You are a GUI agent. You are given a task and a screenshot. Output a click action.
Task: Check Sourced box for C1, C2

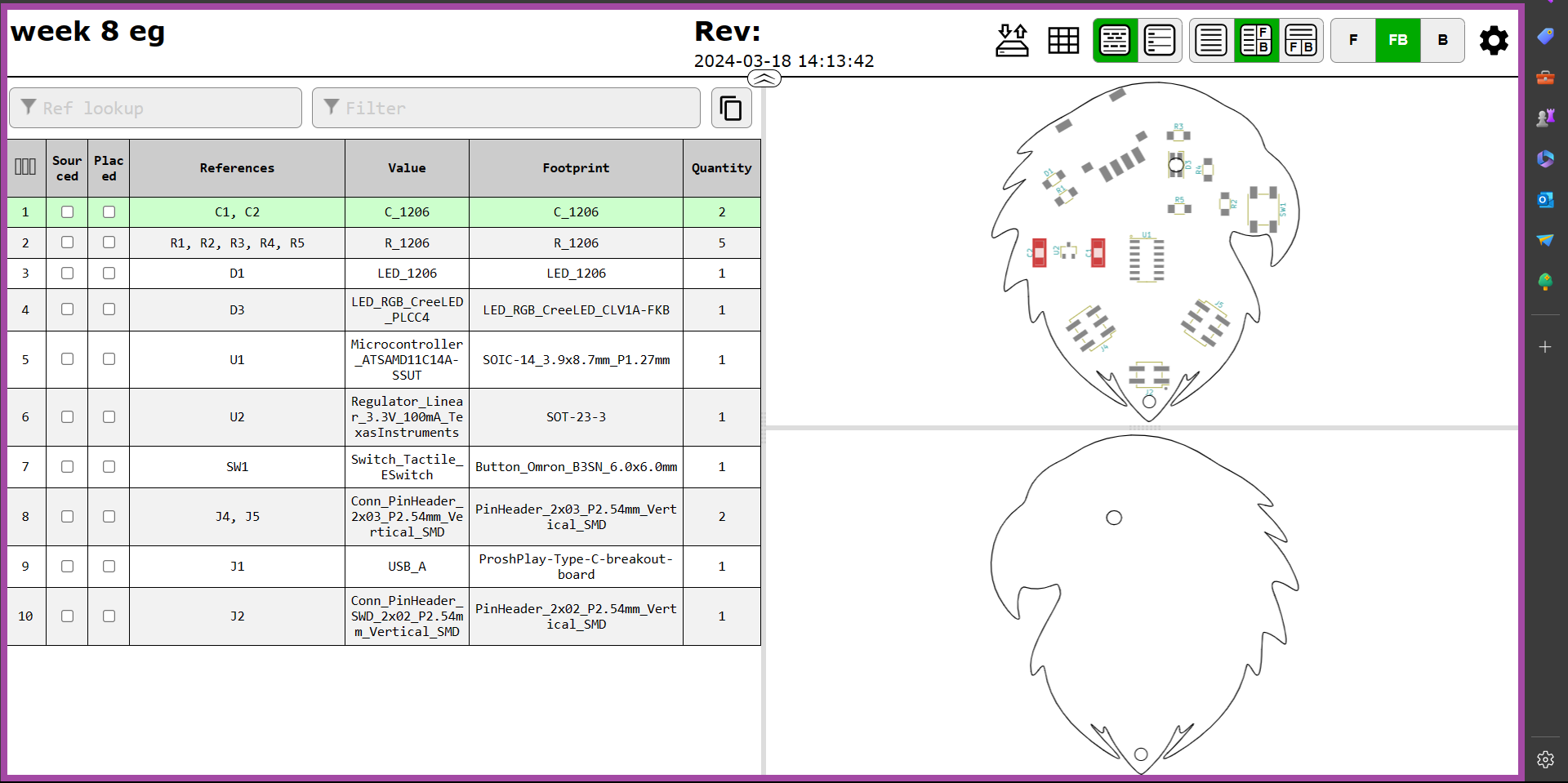(x=67, y=212)
